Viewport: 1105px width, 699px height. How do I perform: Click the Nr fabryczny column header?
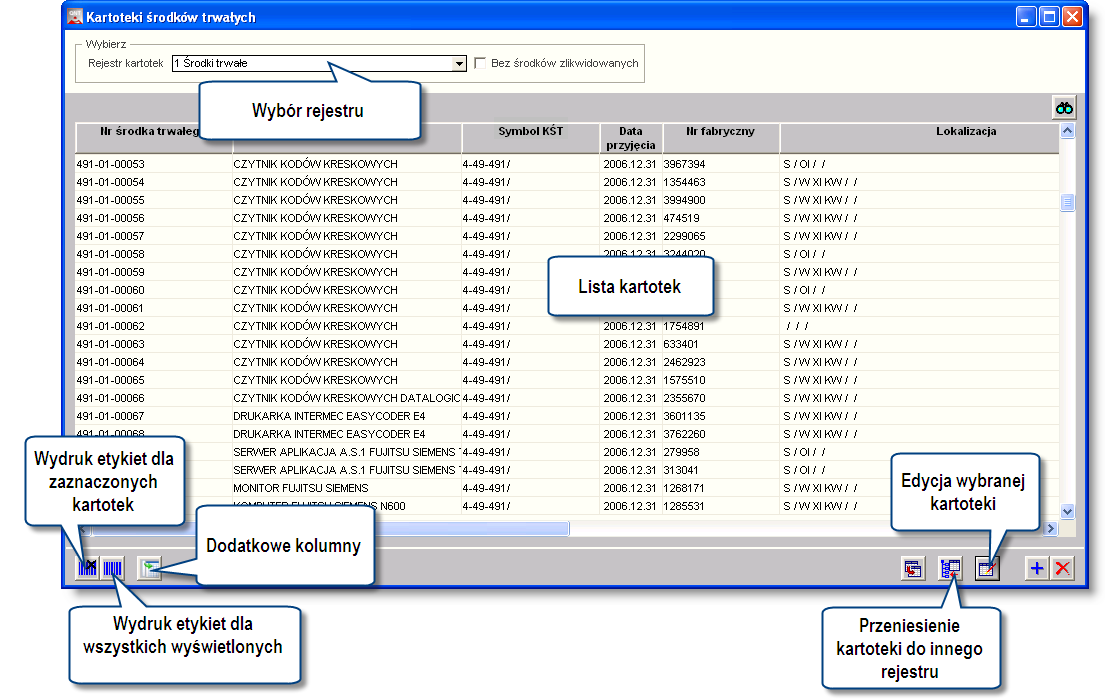tap(720, 137)
